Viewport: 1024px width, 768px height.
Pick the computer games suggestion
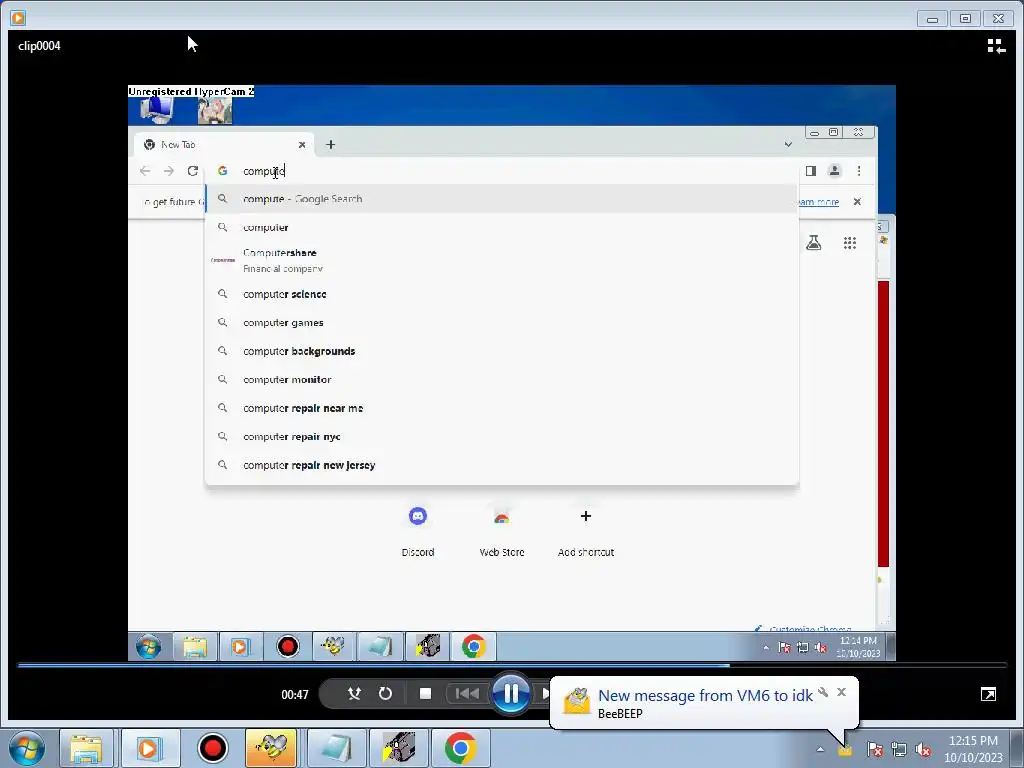point(502,323)
